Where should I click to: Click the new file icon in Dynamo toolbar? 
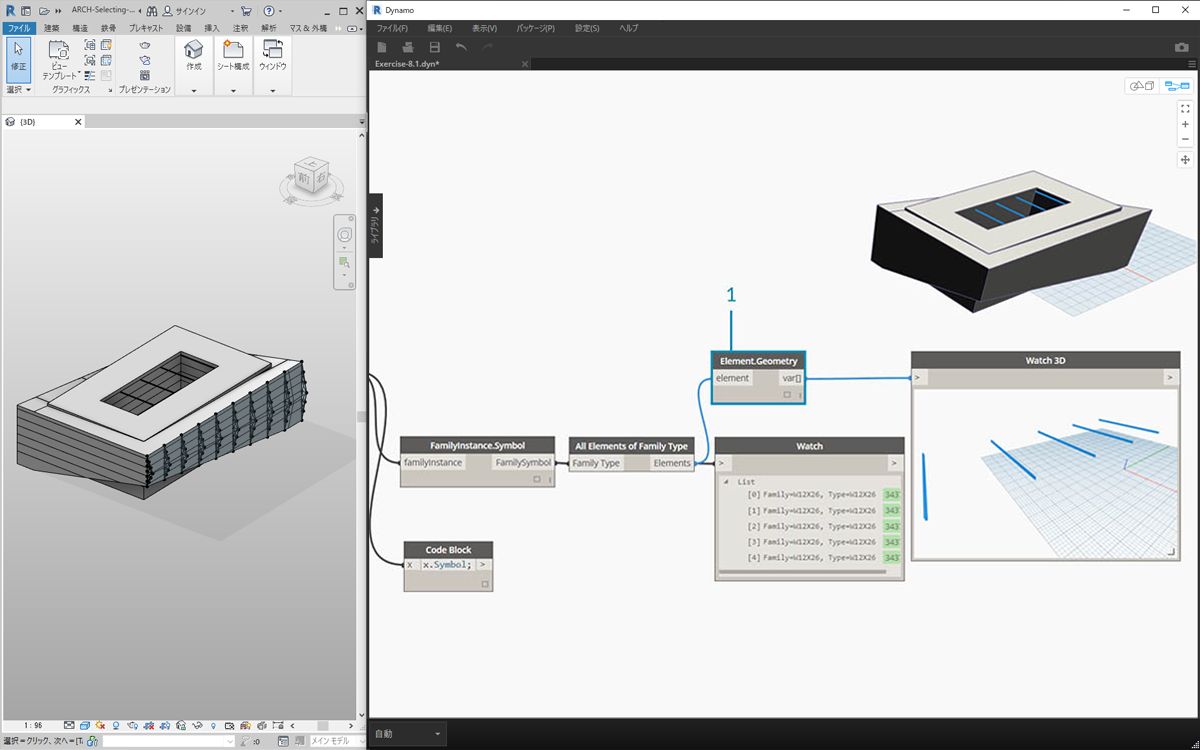click(x=383, y=47)
